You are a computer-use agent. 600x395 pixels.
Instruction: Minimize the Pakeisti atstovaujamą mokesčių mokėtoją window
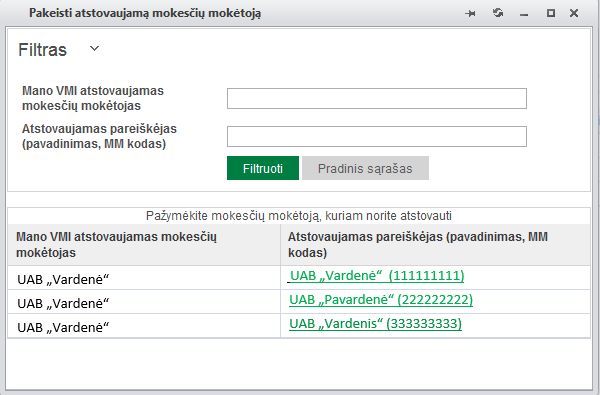pos(524,15)
